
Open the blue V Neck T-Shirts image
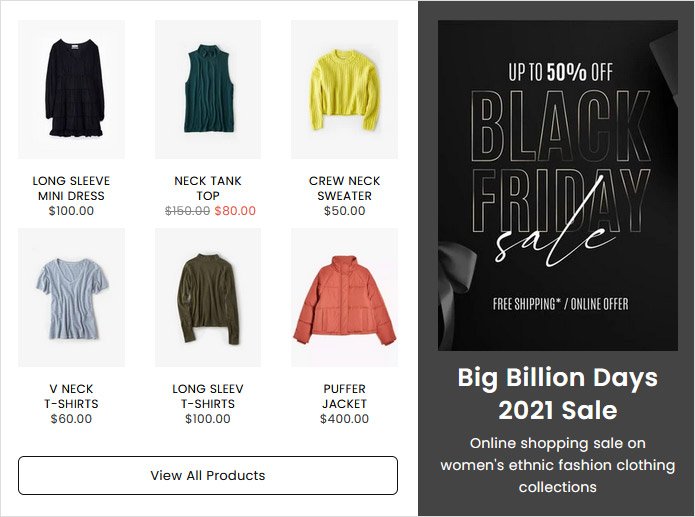71,298
